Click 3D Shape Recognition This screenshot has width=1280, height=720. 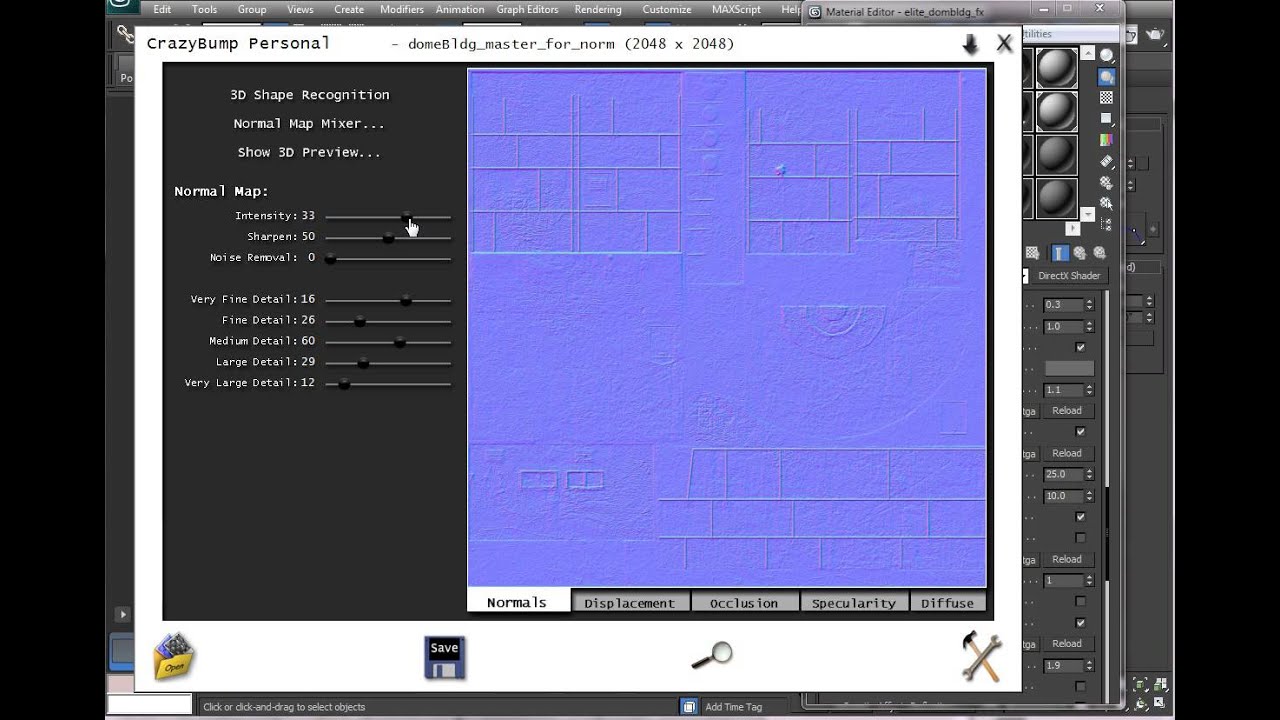point(310,95)
